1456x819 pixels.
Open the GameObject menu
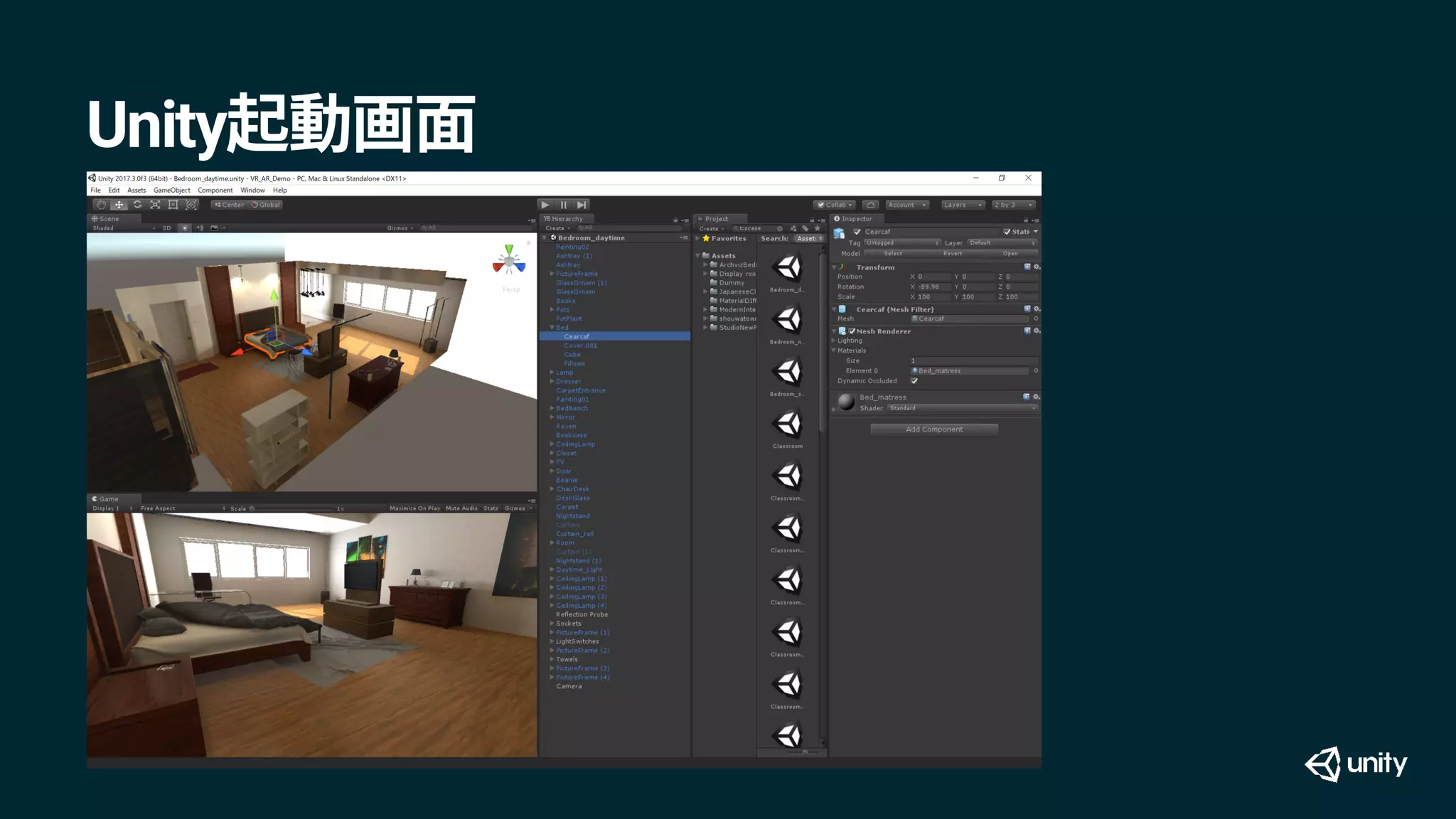(x=172, y=190)
